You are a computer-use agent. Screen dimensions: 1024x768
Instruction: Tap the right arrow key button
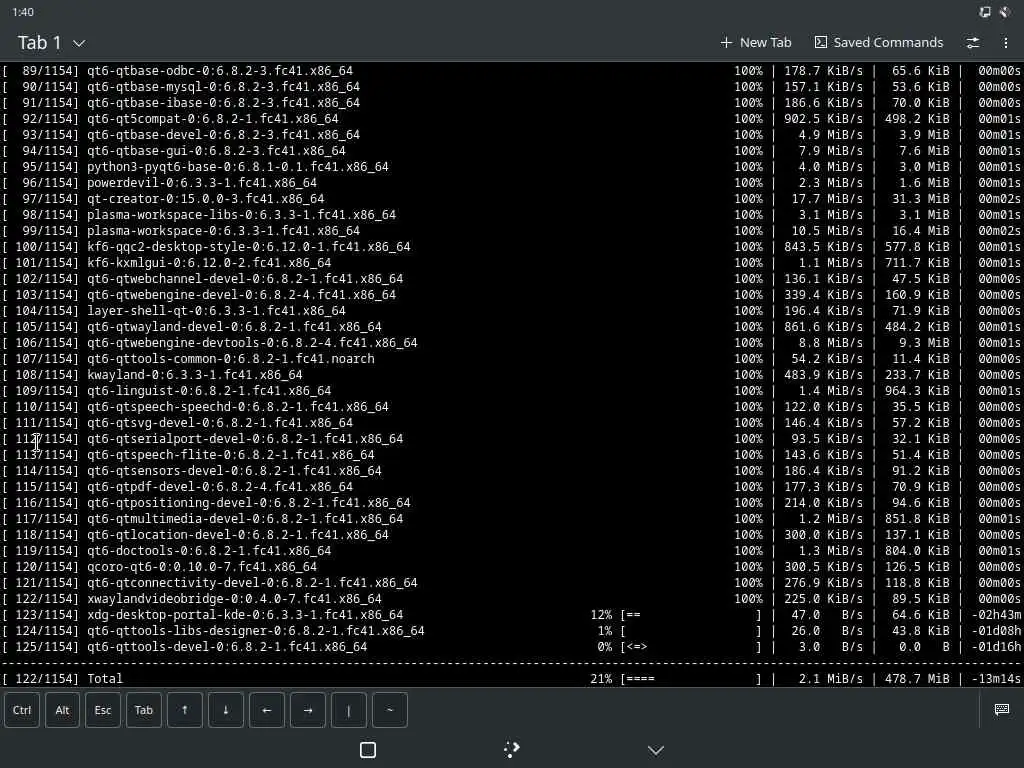coord(308,710)
